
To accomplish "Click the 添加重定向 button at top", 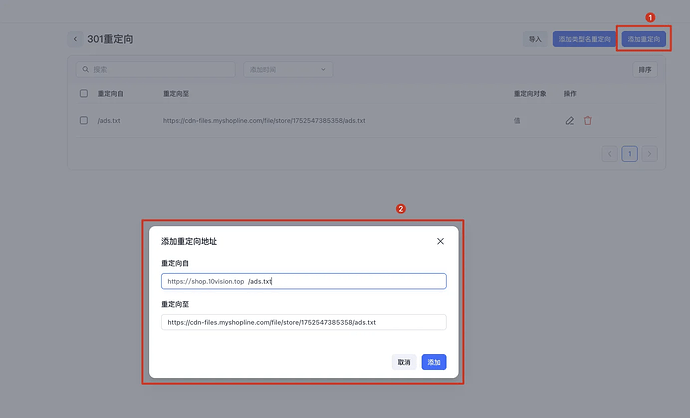I will [643, 39].
